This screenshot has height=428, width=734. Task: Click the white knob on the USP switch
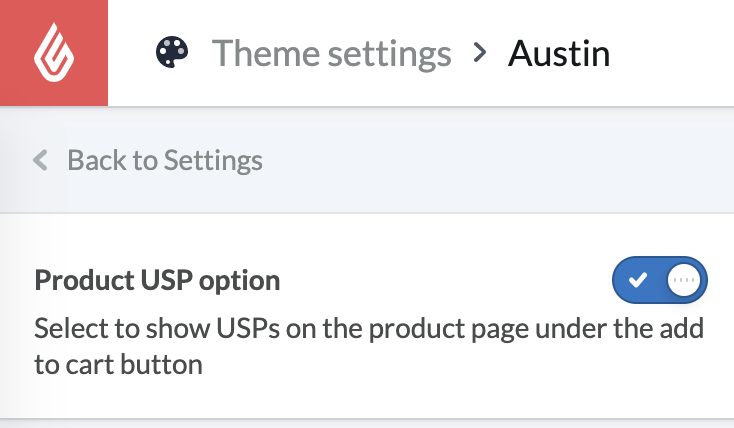click(x=684, y=280)
